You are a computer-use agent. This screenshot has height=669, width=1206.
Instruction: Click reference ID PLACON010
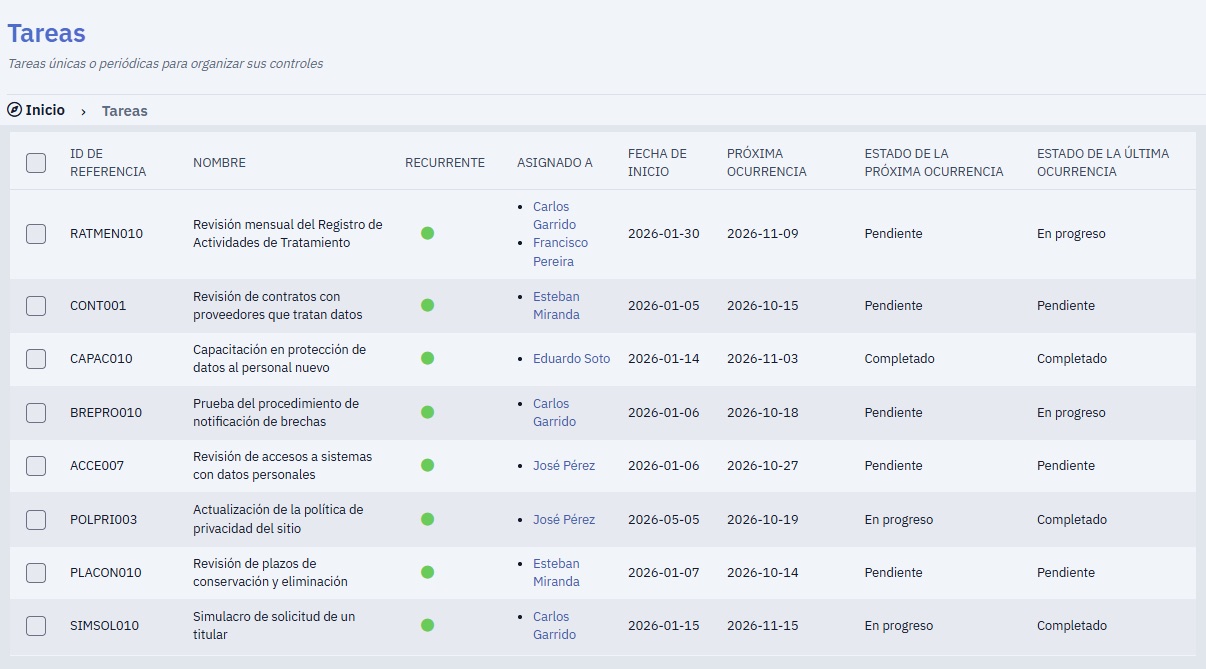(105, 572)
